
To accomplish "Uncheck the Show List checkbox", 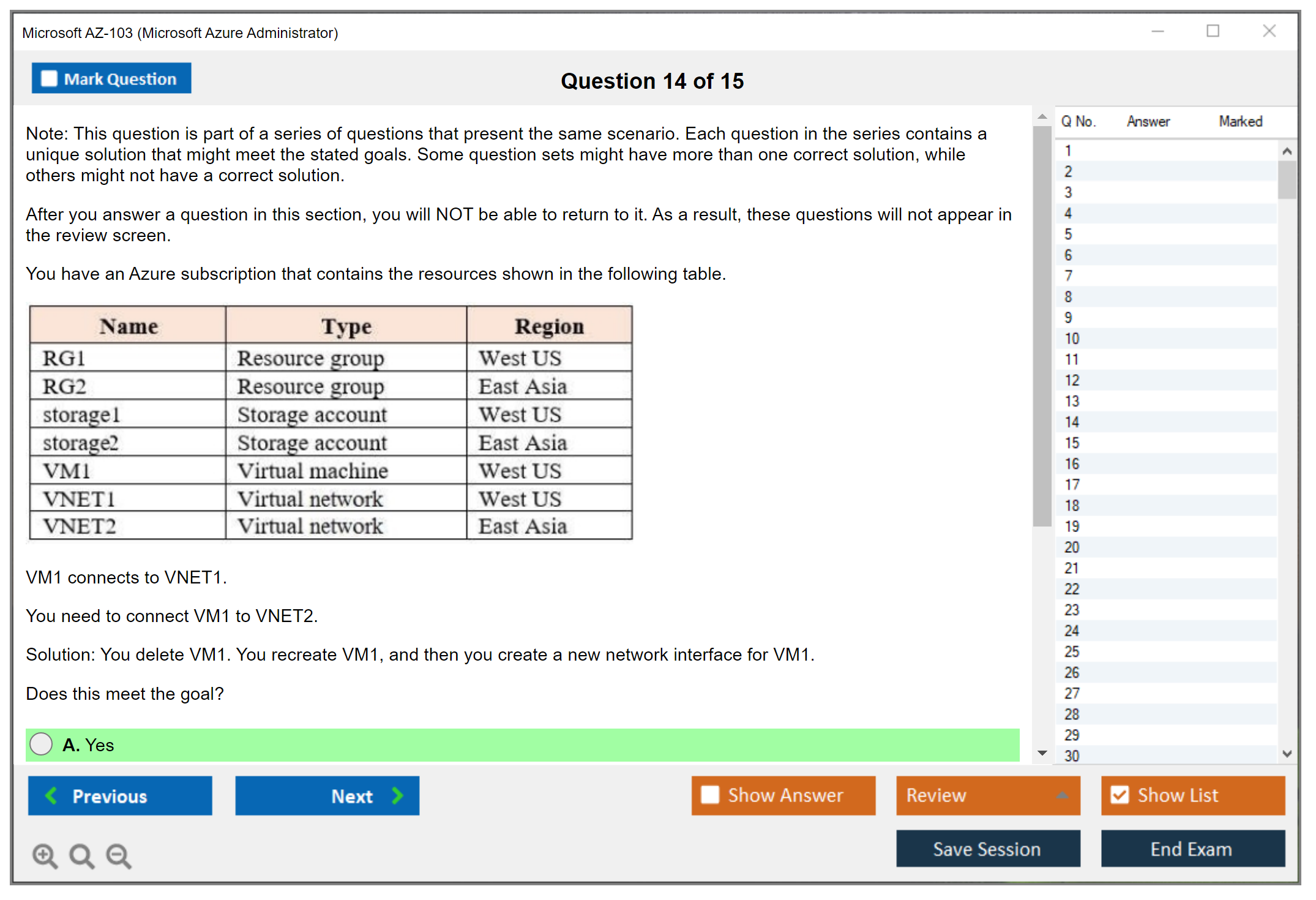I will 1120,795.
